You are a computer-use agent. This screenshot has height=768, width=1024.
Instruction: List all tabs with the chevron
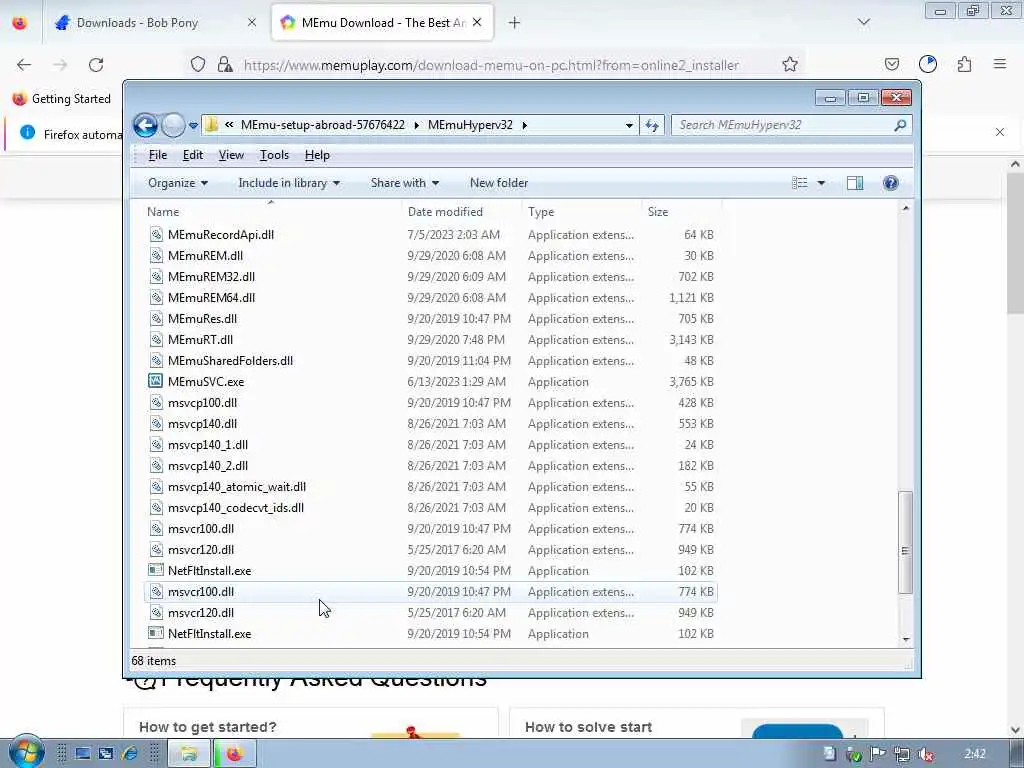click(x=864, y=23)
